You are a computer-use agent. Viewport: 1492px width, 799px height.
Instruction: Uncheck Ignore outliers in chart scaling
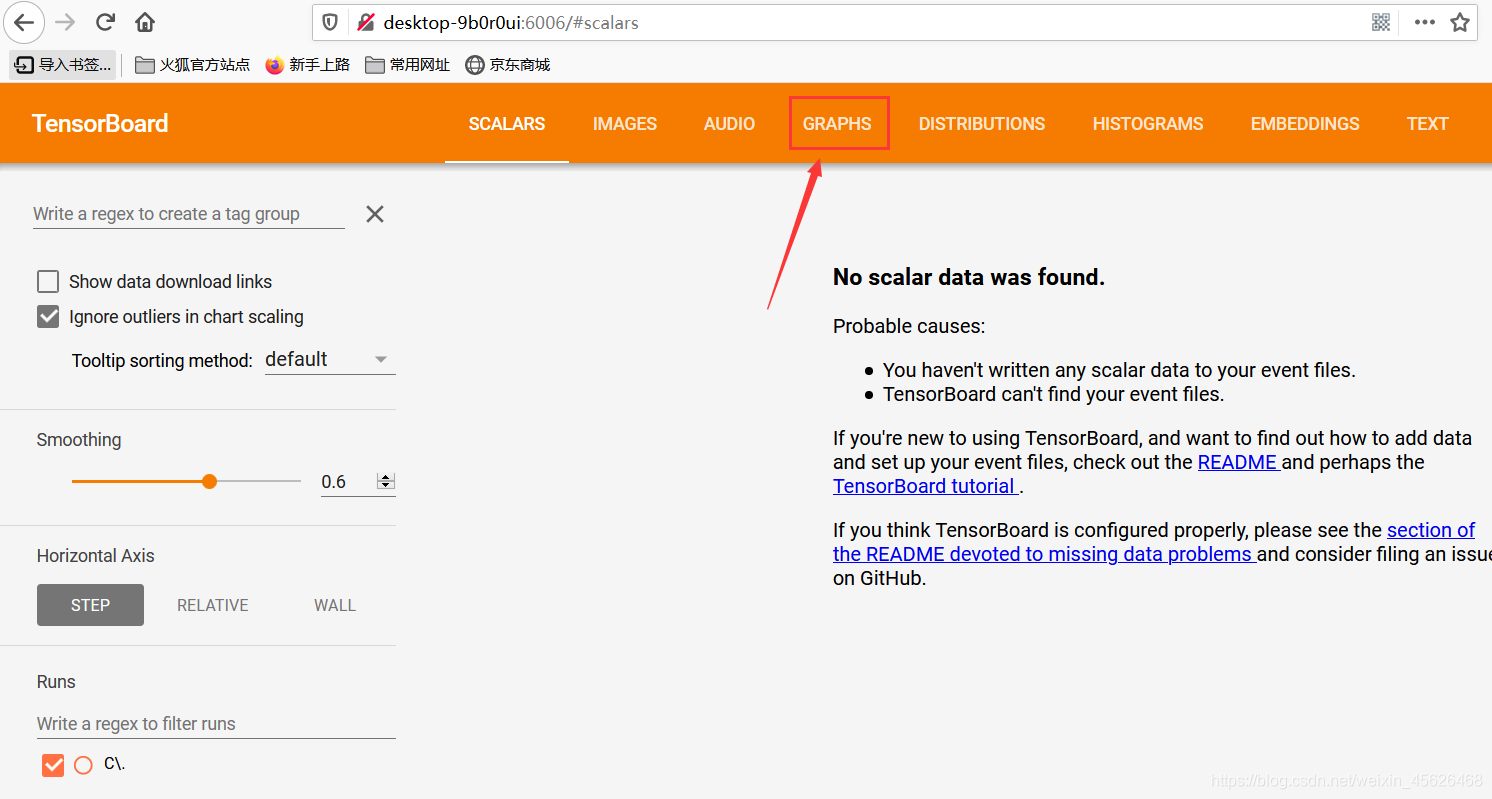48,317
